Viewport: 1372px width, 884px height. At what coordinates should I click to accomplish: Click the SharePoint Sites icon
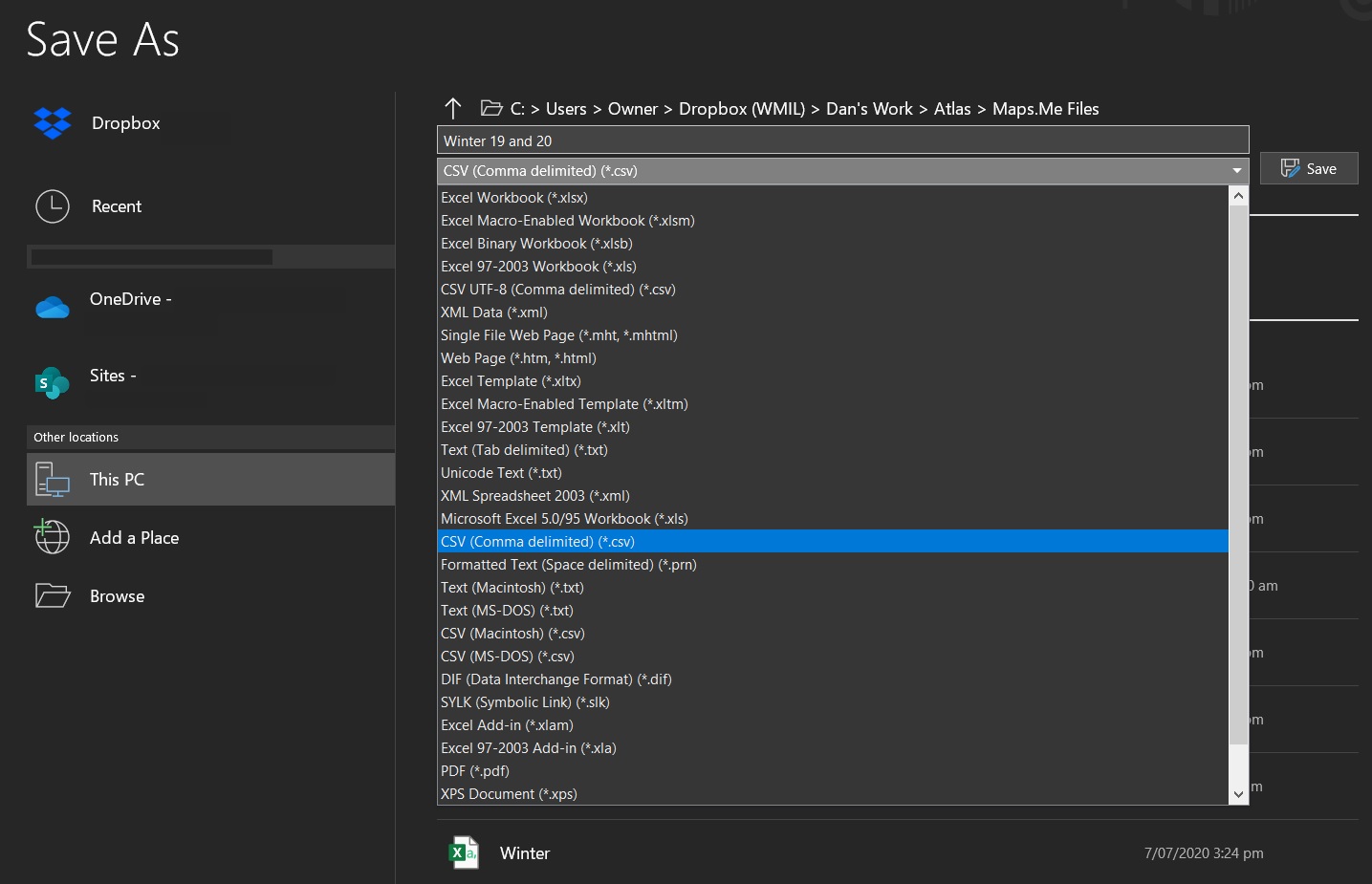pyautogui.click(x=53, y=383)
